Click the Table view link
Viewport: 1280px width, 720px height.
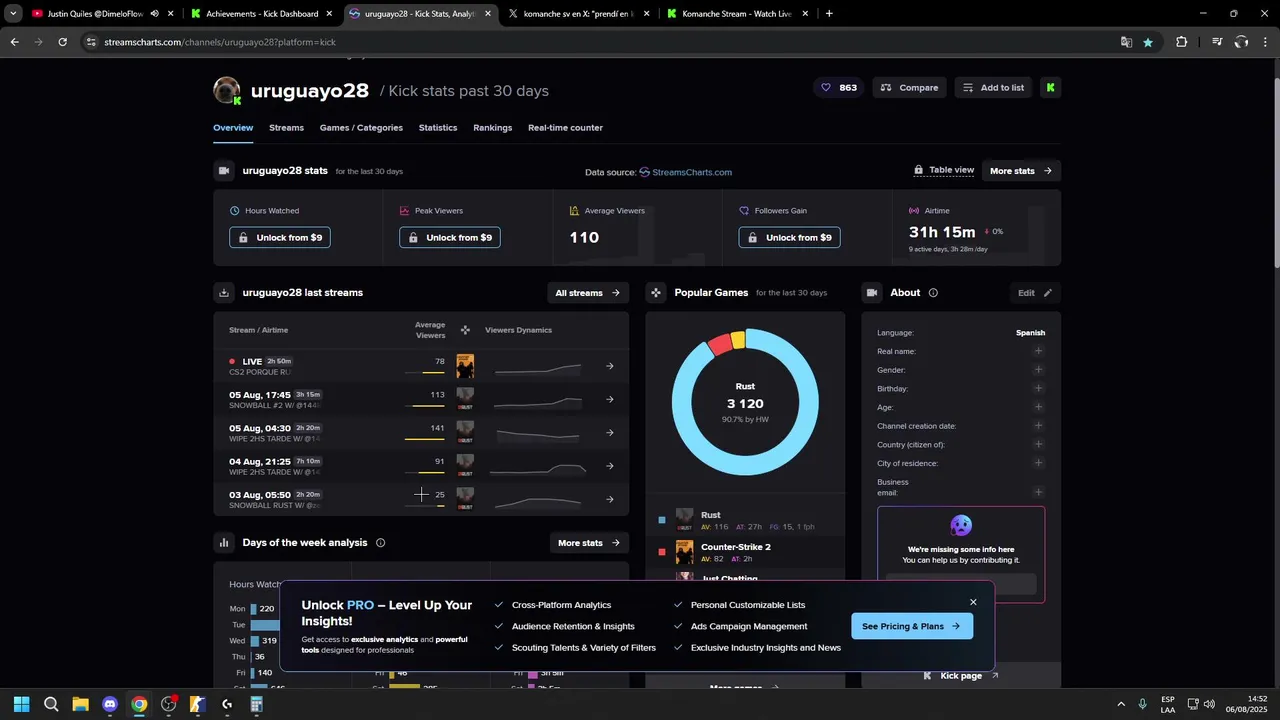click(944, 170)
